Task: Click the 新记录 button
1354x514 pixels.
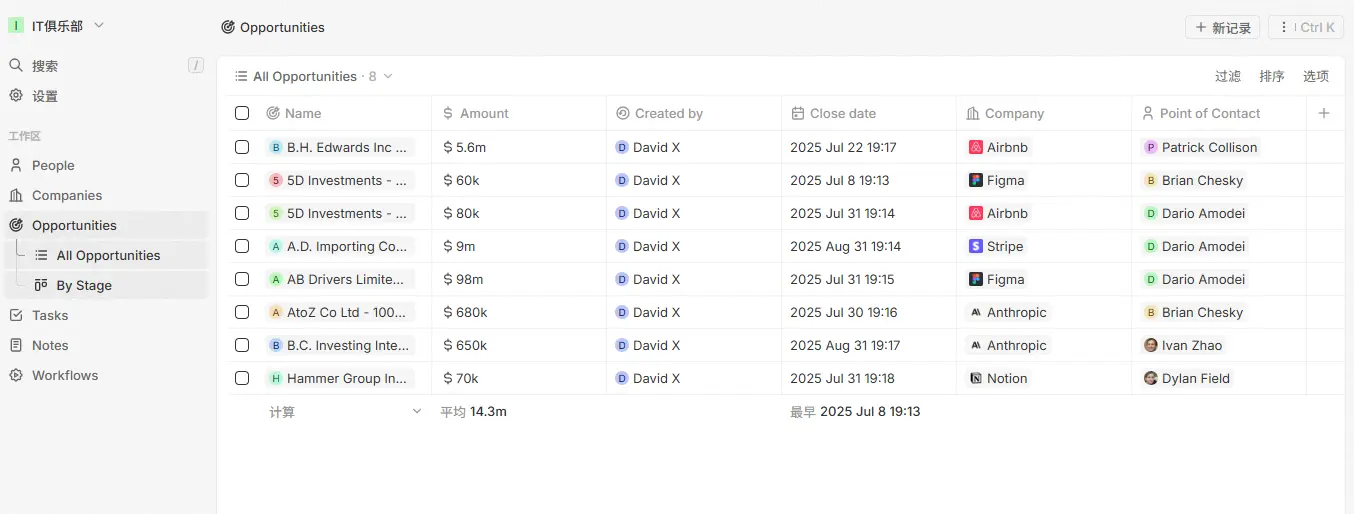Action: (1222, 28)
